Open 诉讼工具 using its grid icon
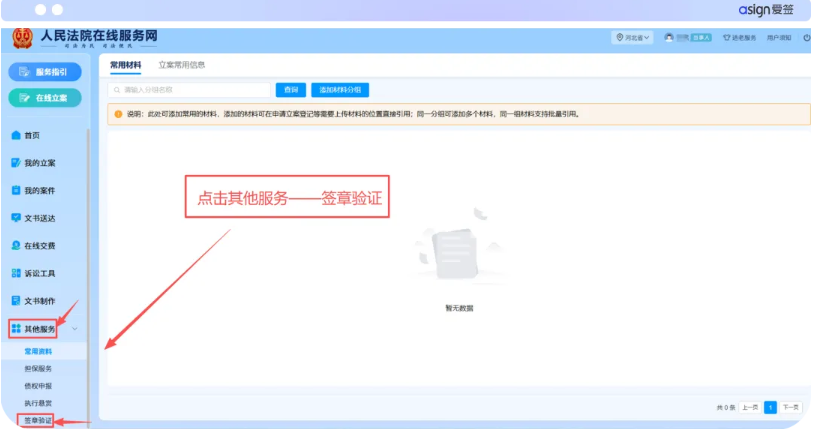Image resolution: width=815 pixels, height=429 pixels. click(x=16, y=273)
